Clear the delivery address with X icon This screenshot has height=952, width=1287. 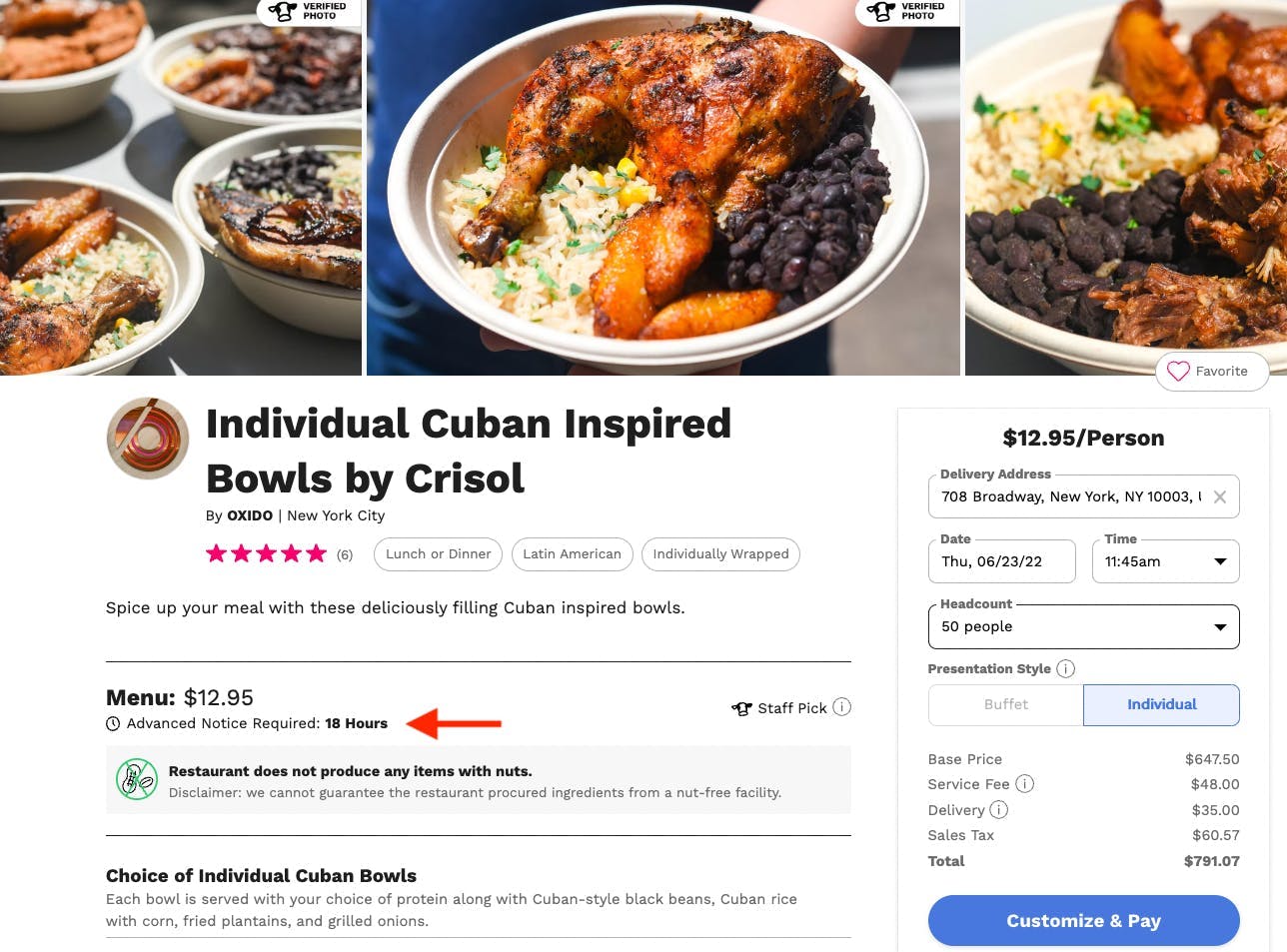[x=1219, y=496]
